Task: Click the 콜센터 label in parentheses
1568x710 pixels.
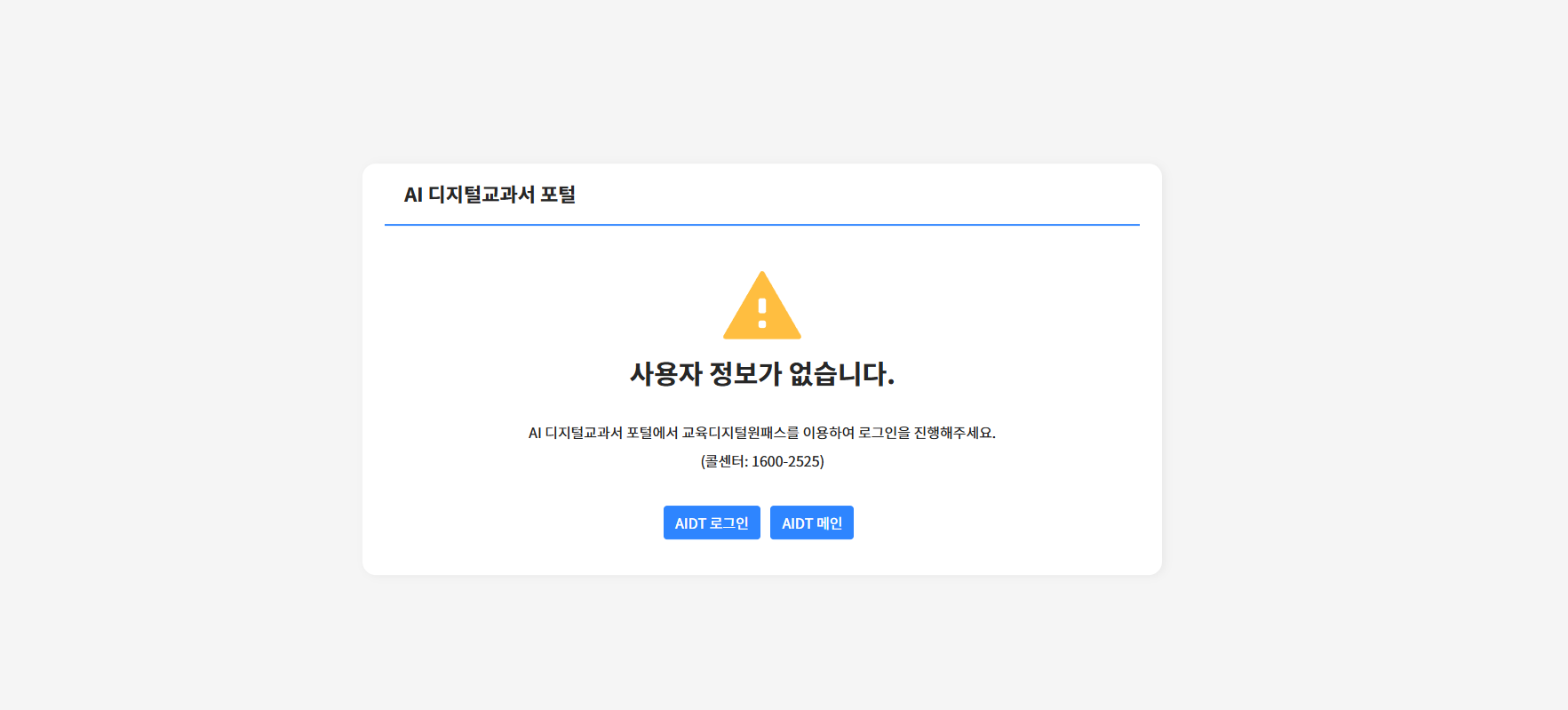Action: pos(724,461)
